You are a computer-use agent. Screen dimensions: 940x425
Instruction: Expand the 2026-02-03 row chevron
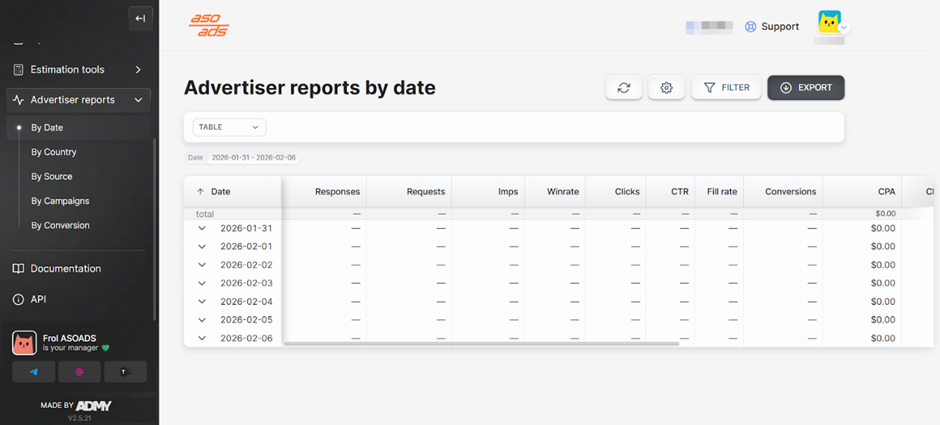(x=202, y=284)
